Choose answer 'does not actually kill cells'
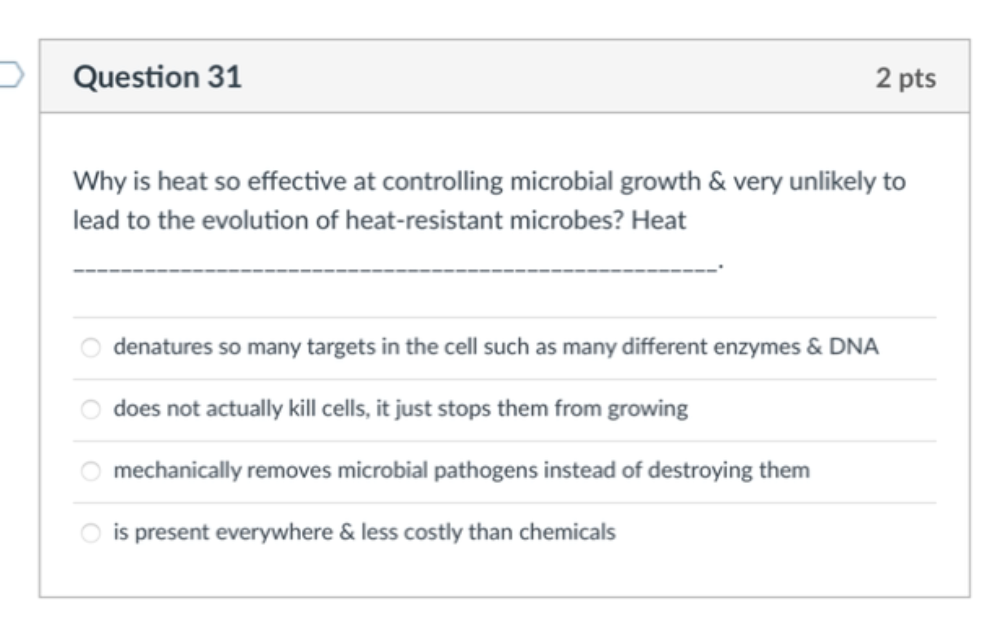 91,408
